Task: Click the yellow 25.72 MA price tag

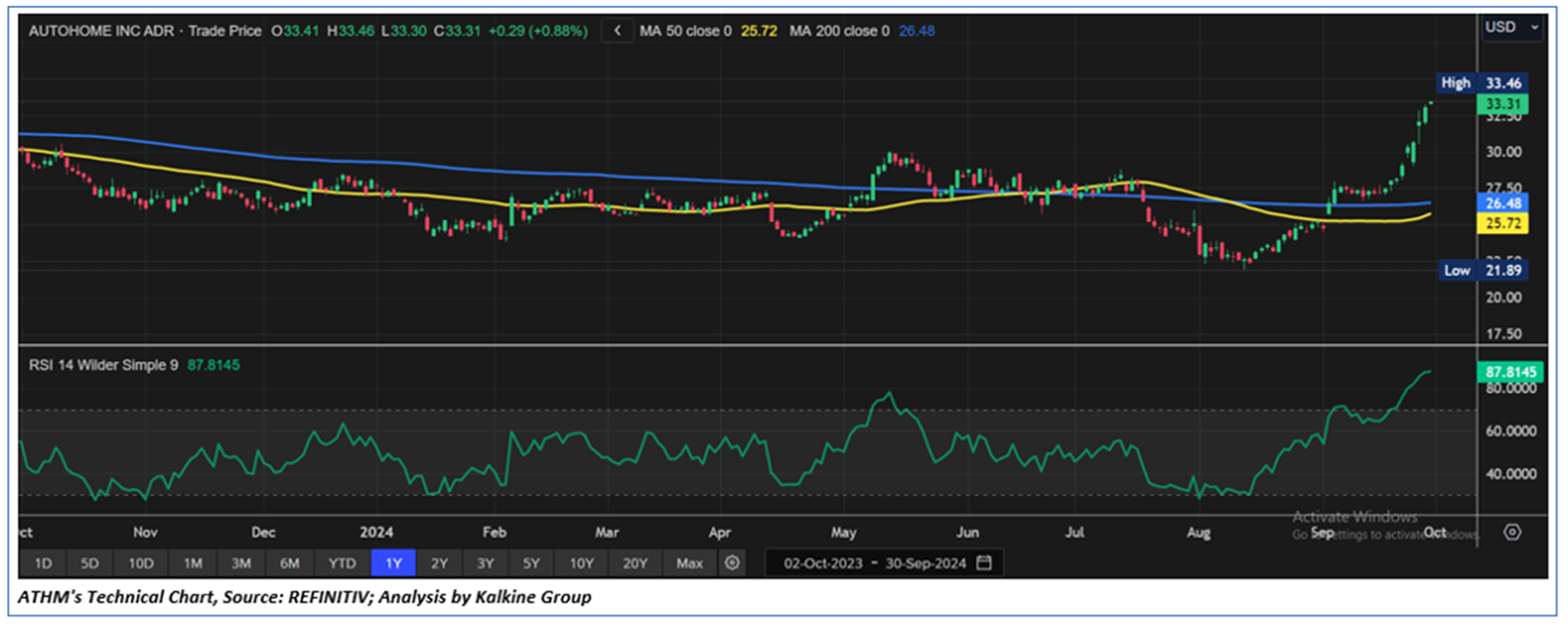Action: point(1503,224)
